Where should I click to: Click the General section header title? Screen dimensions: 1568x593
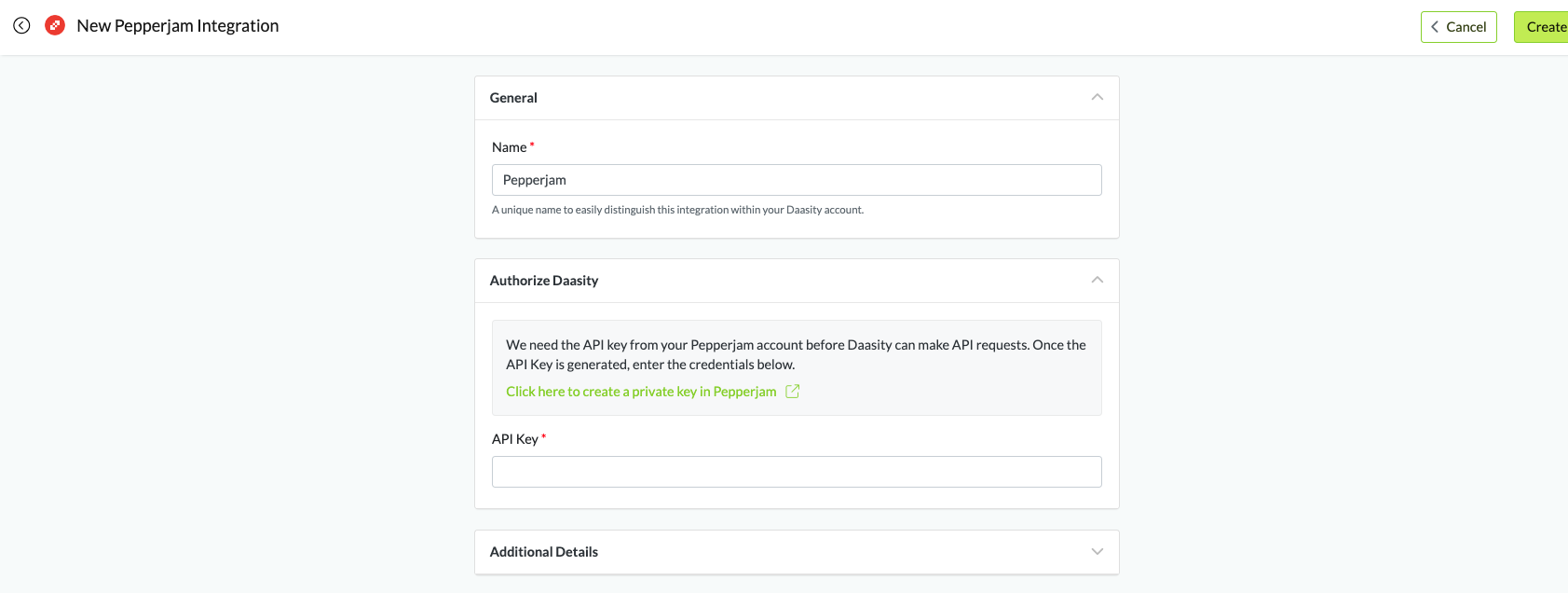pos(513,98)
